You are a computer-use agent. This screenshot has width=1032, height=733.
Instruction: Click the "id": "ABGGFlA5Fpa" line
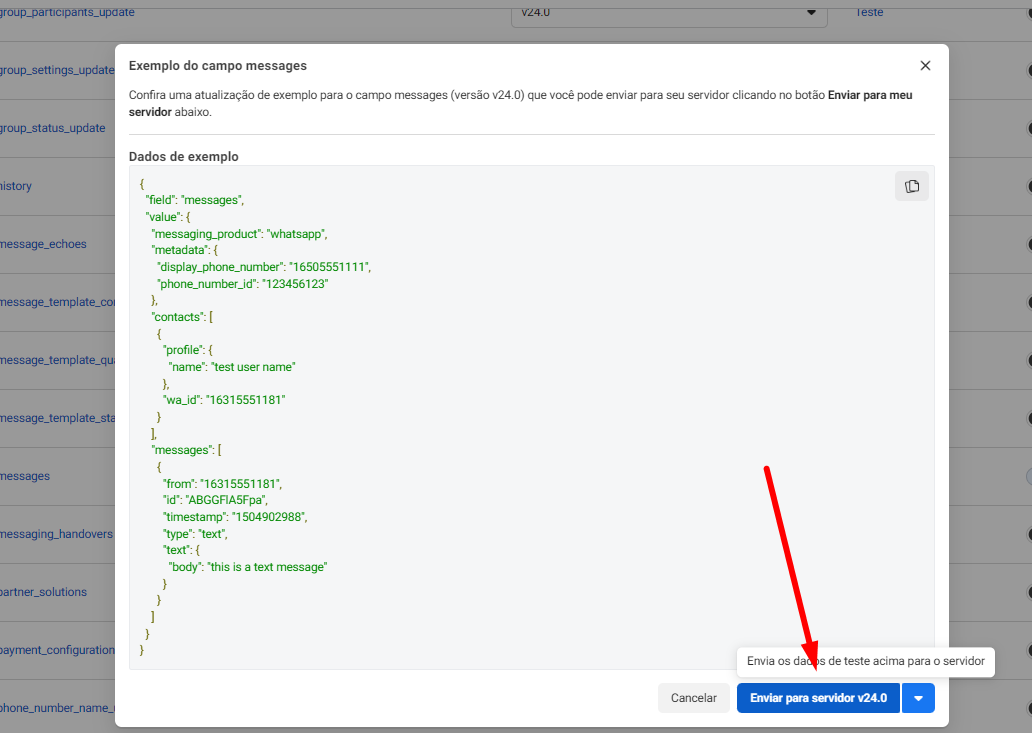215,499
